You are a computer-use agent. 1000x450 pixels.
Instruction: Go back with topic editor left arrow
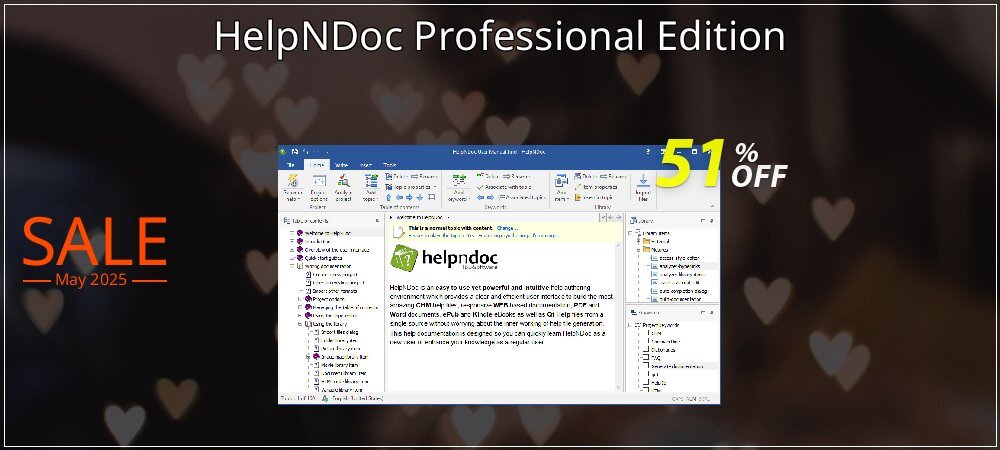(609, 217)
